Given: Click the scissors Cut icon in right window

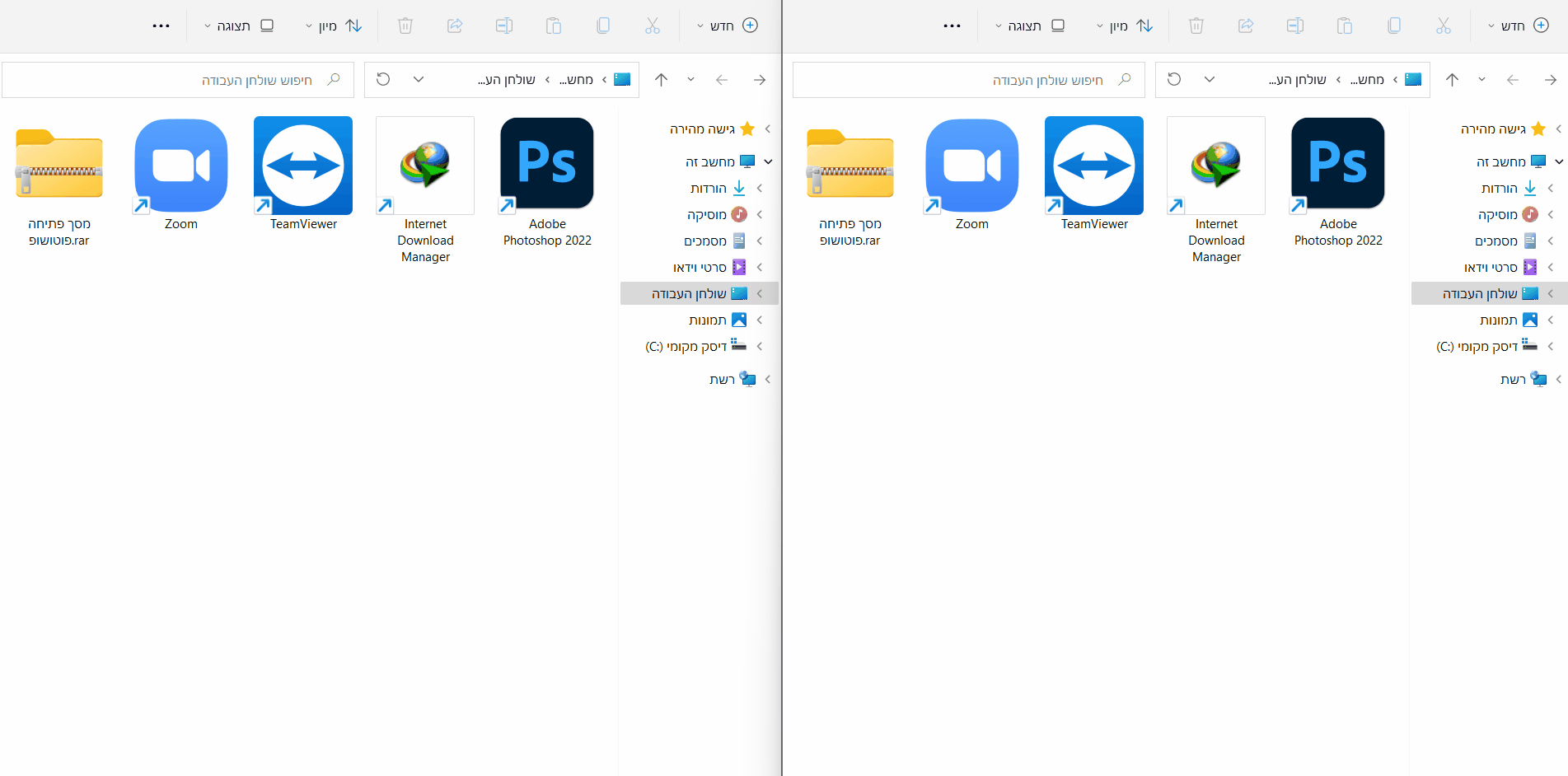Looking at the screenshot, I should click(x=1443, y=26).
